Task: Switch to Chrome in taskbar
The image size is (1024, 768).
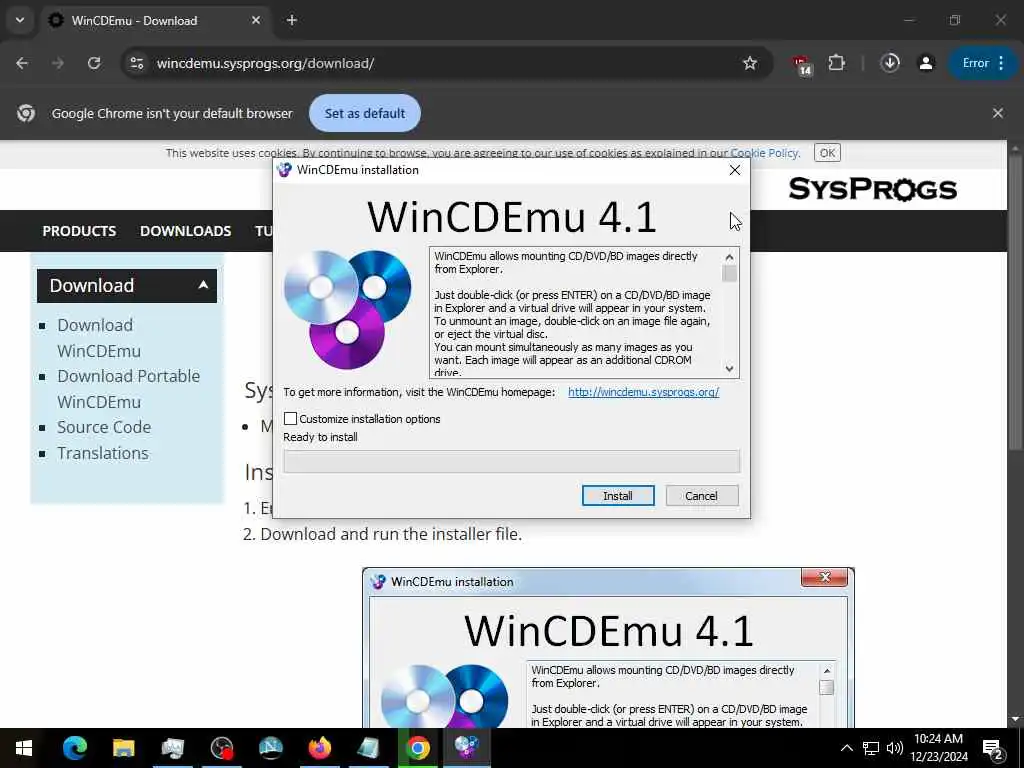Action: point(418,748)
